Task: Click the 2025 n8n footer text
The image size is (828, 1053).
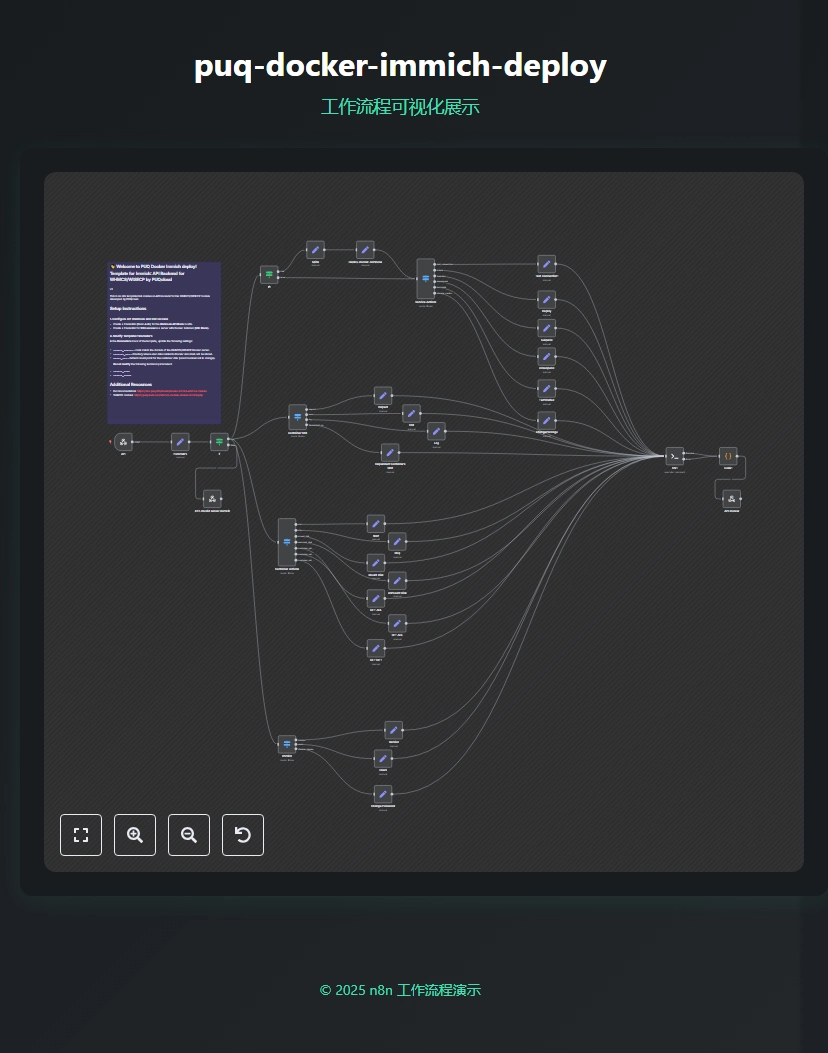Action: pos(400,990)
